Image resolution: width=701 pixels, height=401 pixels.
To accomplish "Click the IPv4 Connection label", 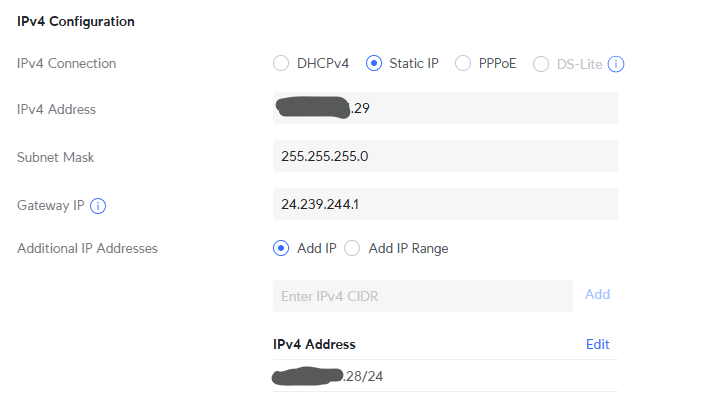I will 66,63.
